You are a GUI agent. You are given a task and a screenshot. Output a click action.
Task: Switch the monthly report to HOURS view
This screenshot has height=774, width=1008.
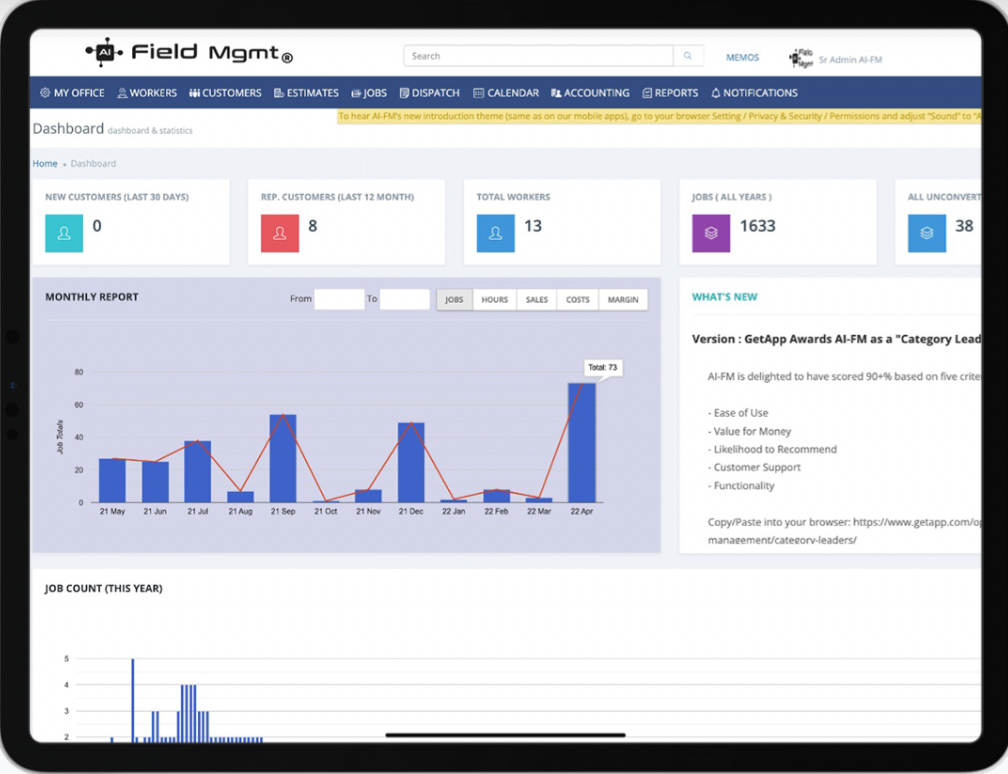click(x=495, y=299)
